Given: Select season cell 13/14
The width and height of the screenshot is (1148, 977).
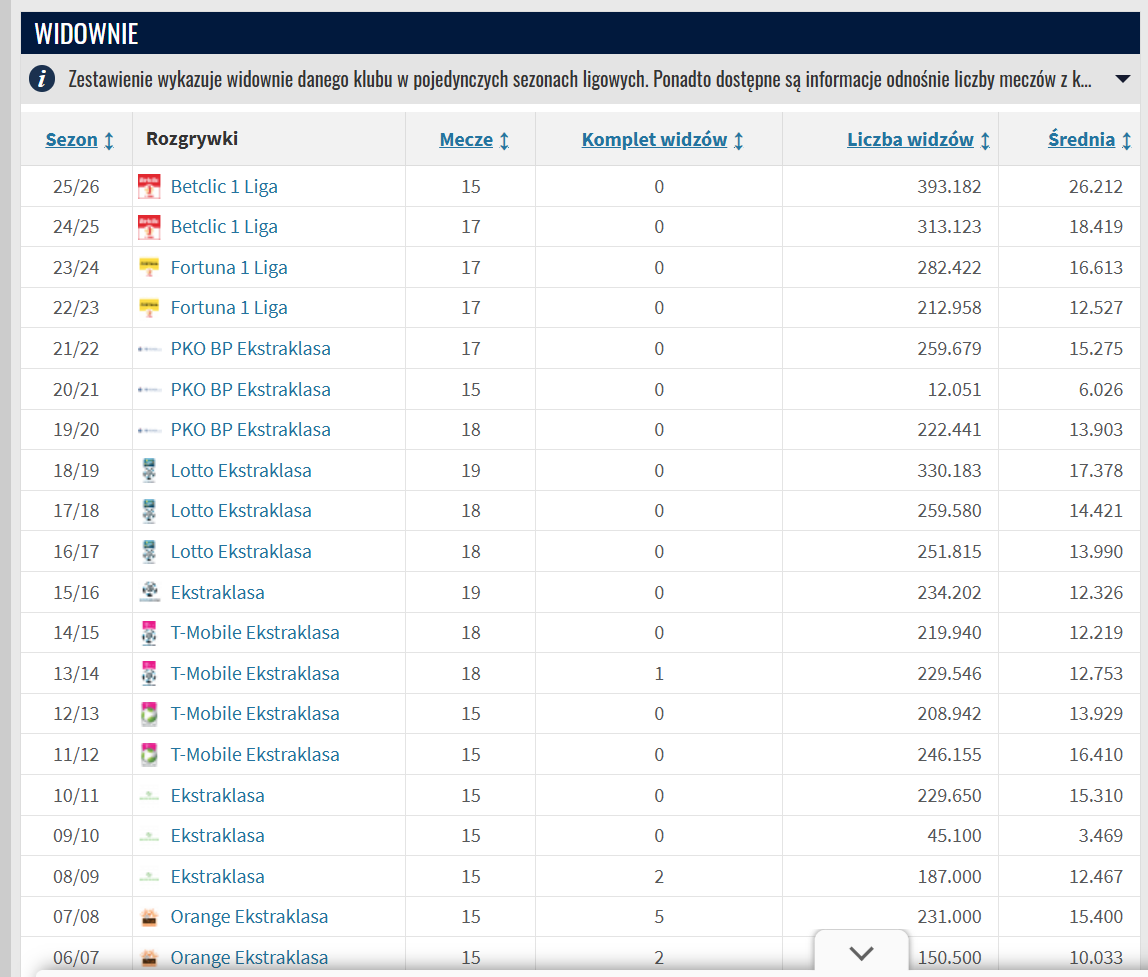Looking at the screenshot, I should [x=76, y=673].
